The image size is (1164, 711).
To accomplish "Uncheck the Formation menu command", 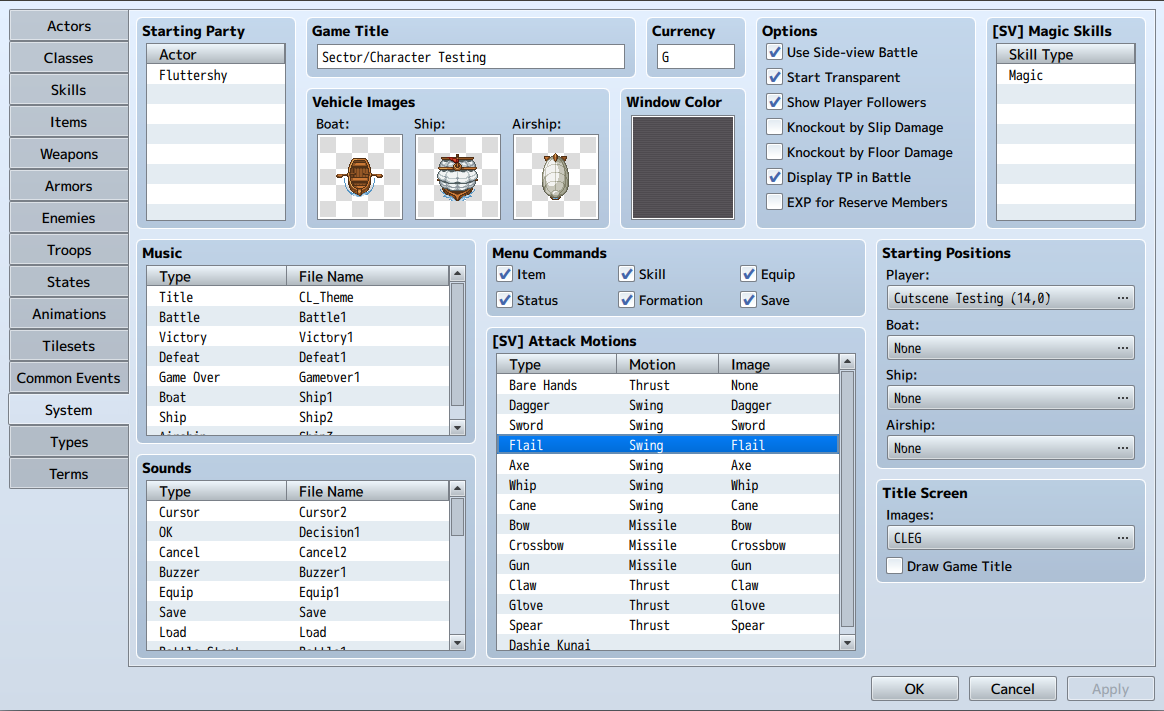I will pos(627,300).
